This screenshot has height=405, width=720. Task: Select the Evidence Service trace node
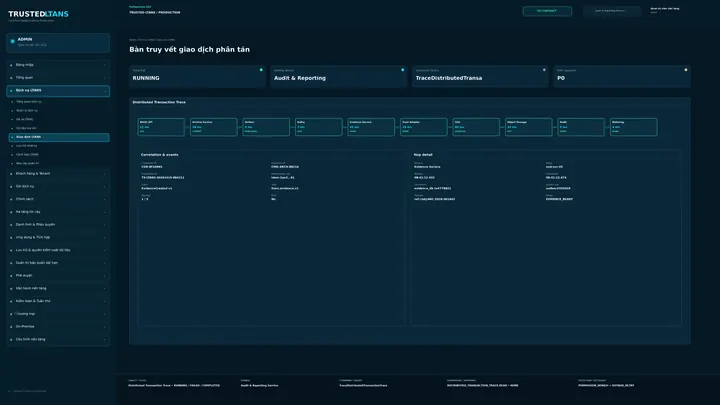(371, 127)
